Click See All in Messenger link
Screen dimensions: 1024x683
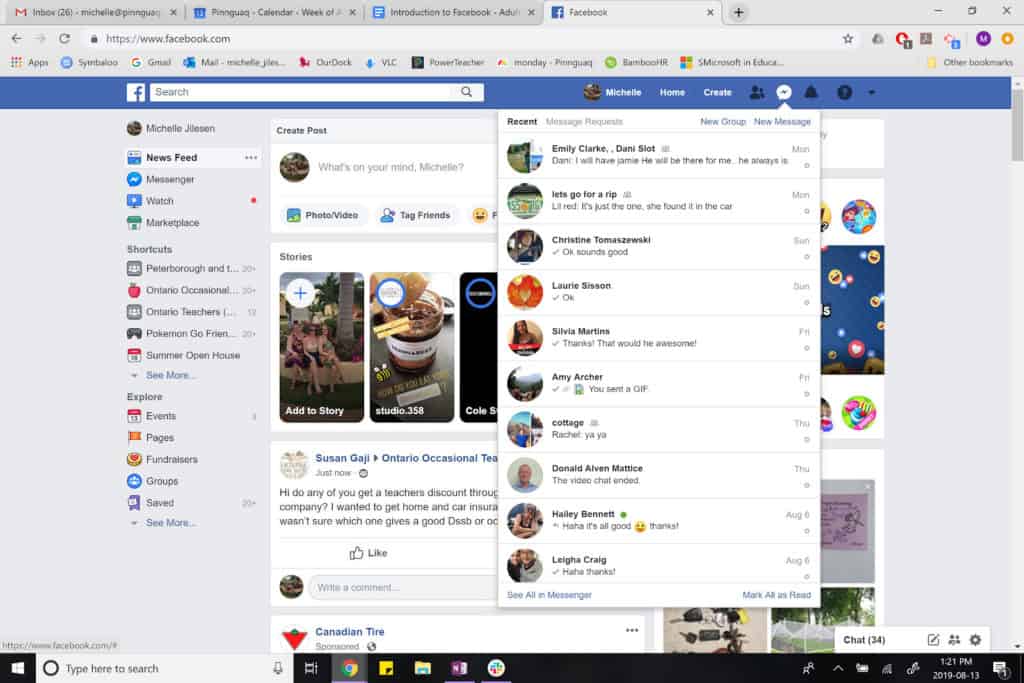[549, 595]
